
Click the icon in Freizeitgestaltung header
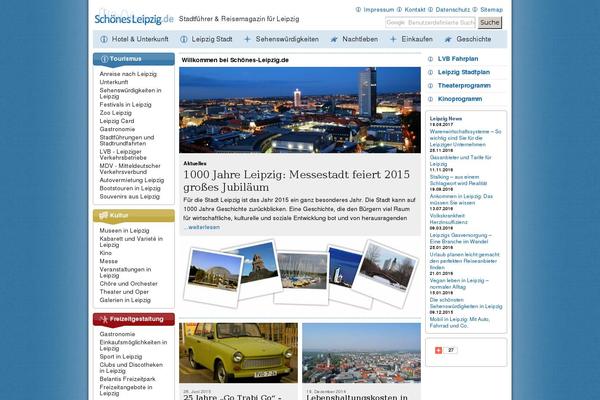coord(104,319)
